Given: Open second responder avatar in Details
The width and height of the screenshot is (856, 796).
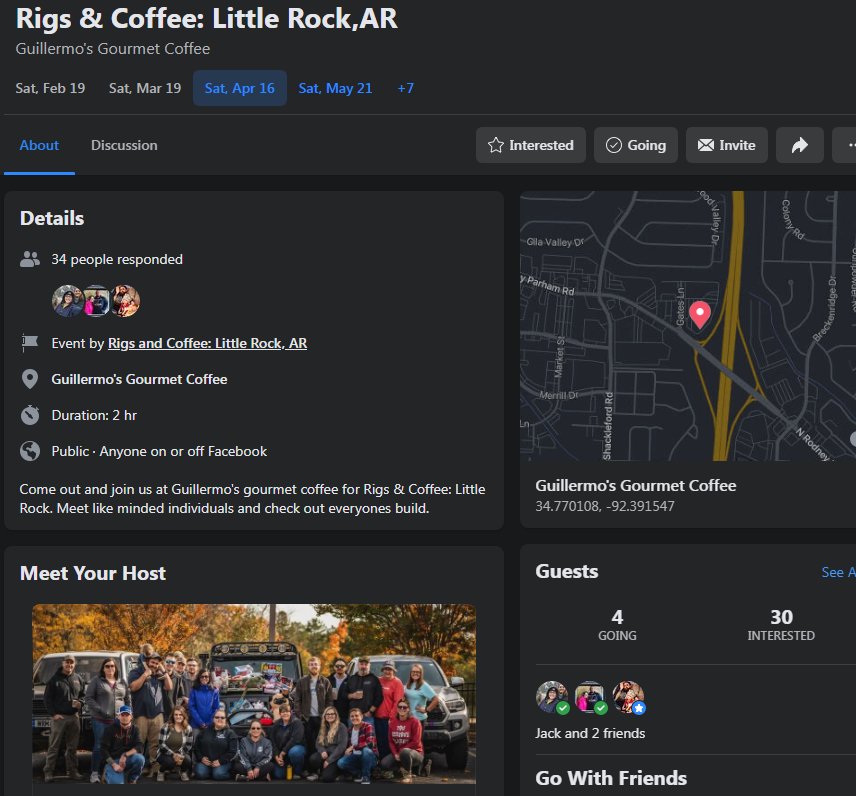Looking at the screenshot, I should coord(96,301).
